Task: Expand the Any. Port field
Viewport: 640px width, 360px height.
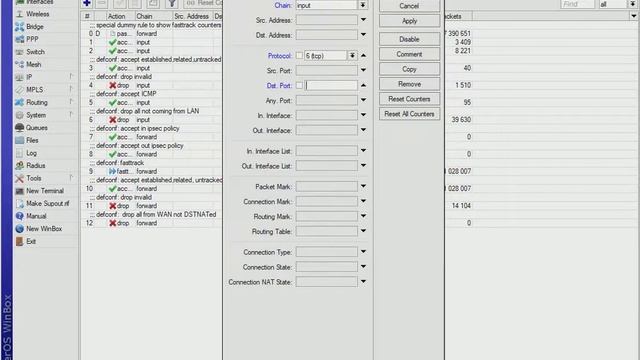Action: click(363, 100)
